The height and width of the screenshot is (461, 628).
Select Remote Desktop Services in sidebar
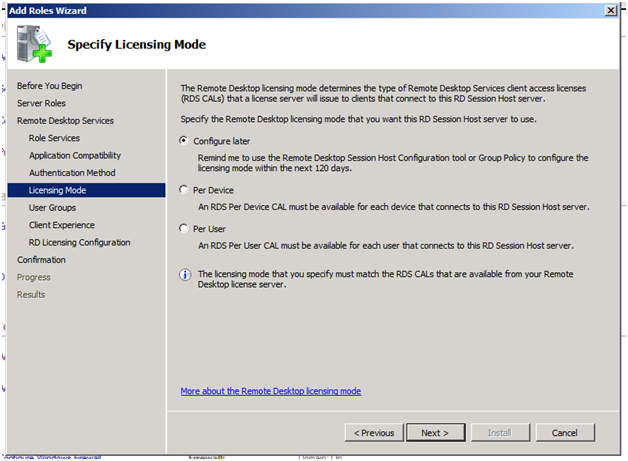click(65, 121)
